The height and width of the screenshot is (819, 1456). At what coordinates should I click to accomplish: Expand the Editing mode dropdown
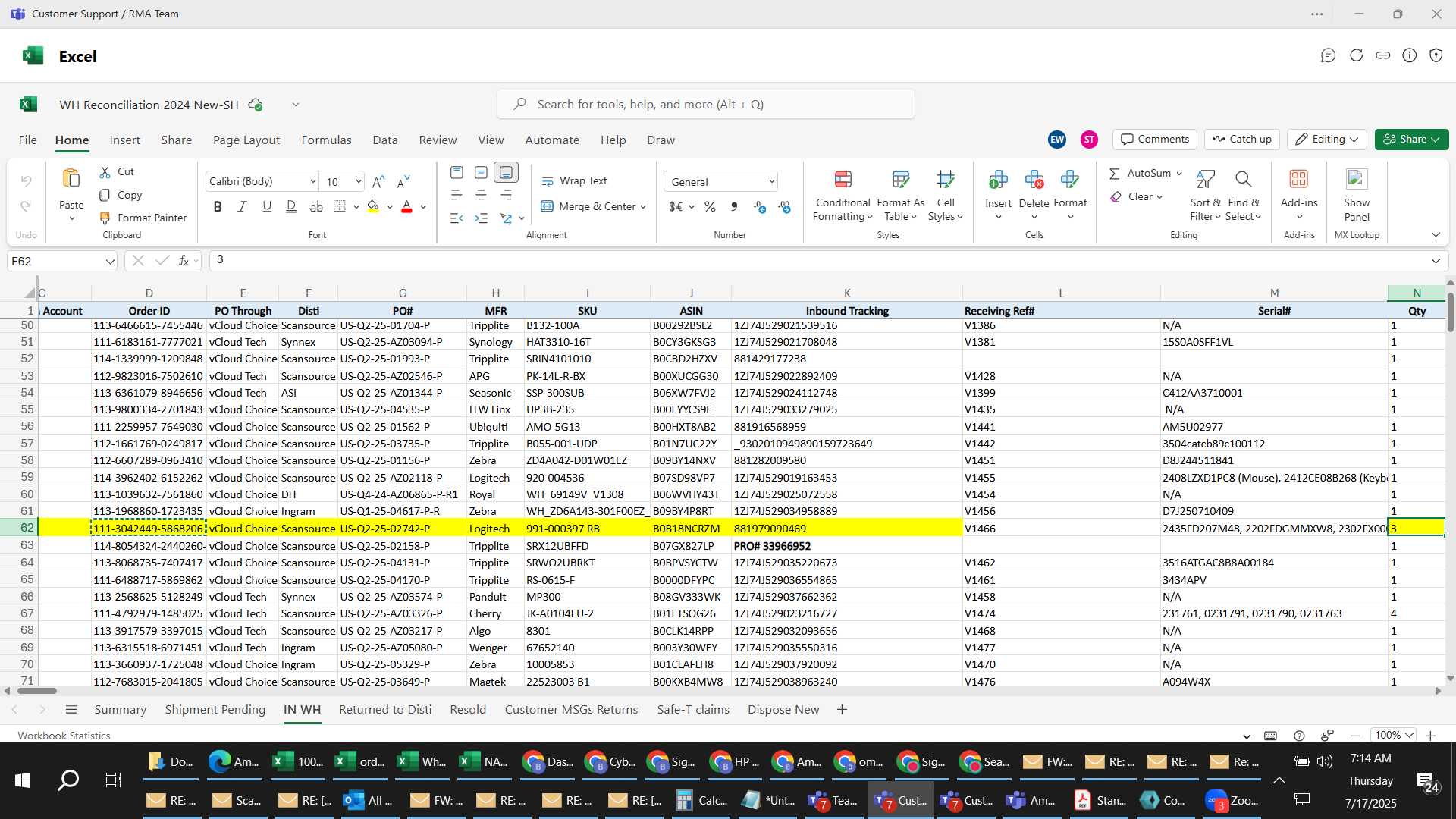tap(1354, 140)
